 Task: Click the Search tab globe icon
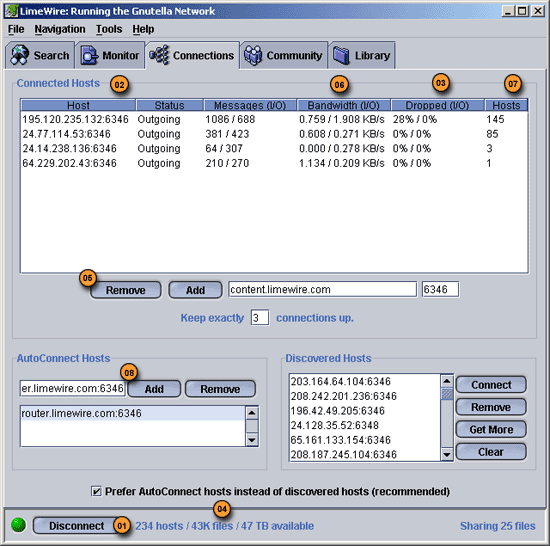(19, 55)
